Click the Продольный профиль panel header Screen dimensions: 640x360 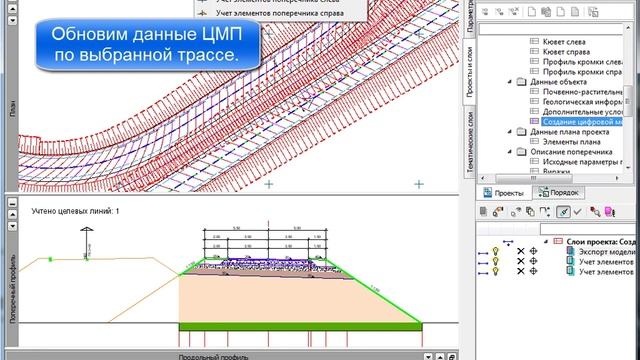point(213,357)
